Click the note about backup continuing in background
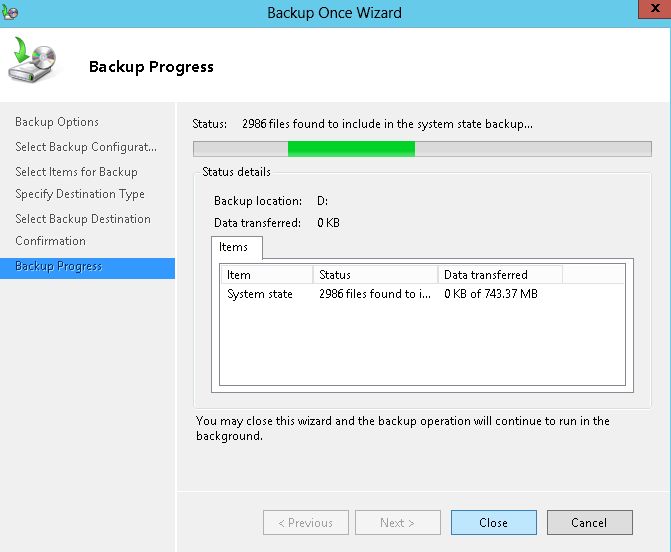Screen dimensions: 671x552 pos(403,428)
